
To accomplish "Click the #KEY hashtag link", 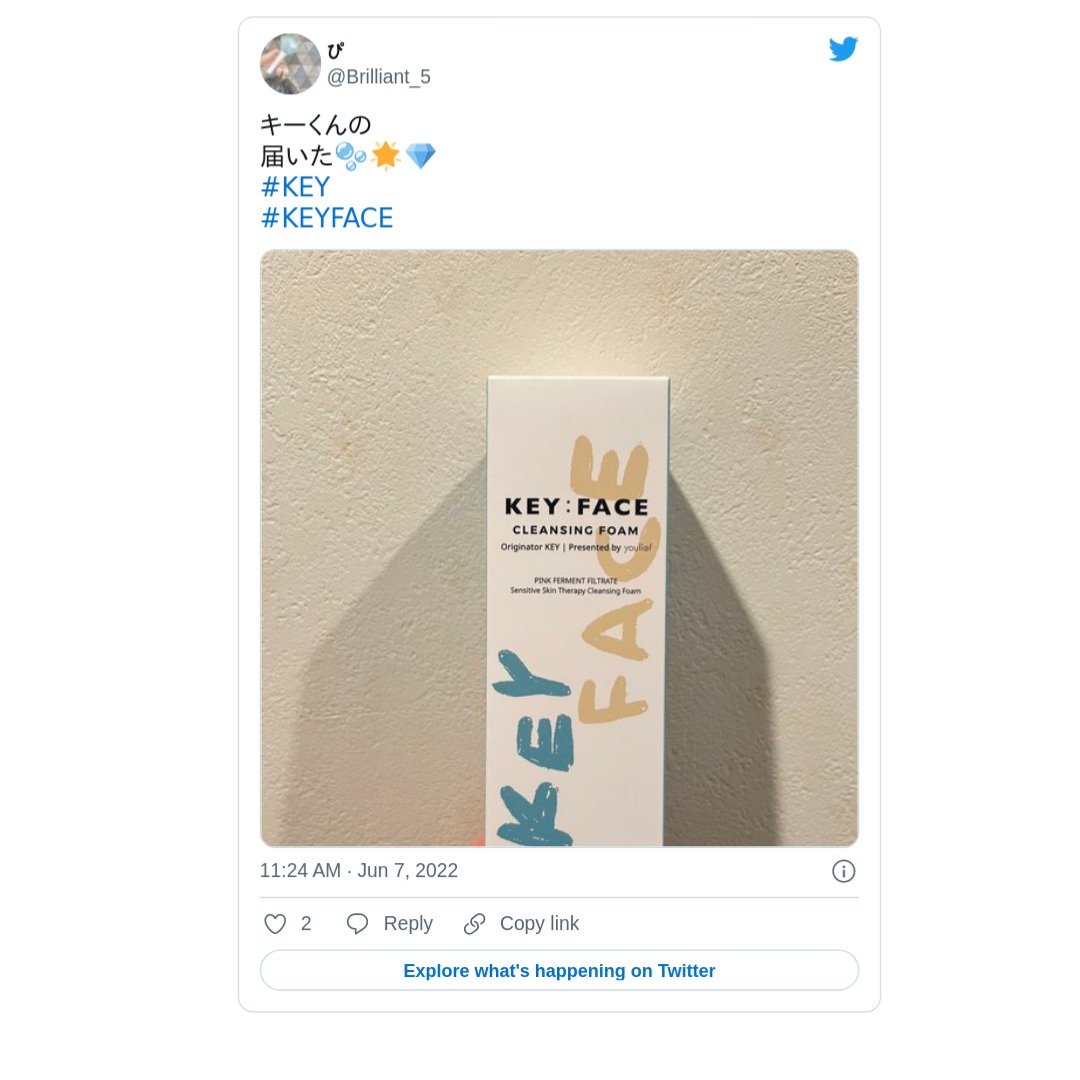I will 295,187.
